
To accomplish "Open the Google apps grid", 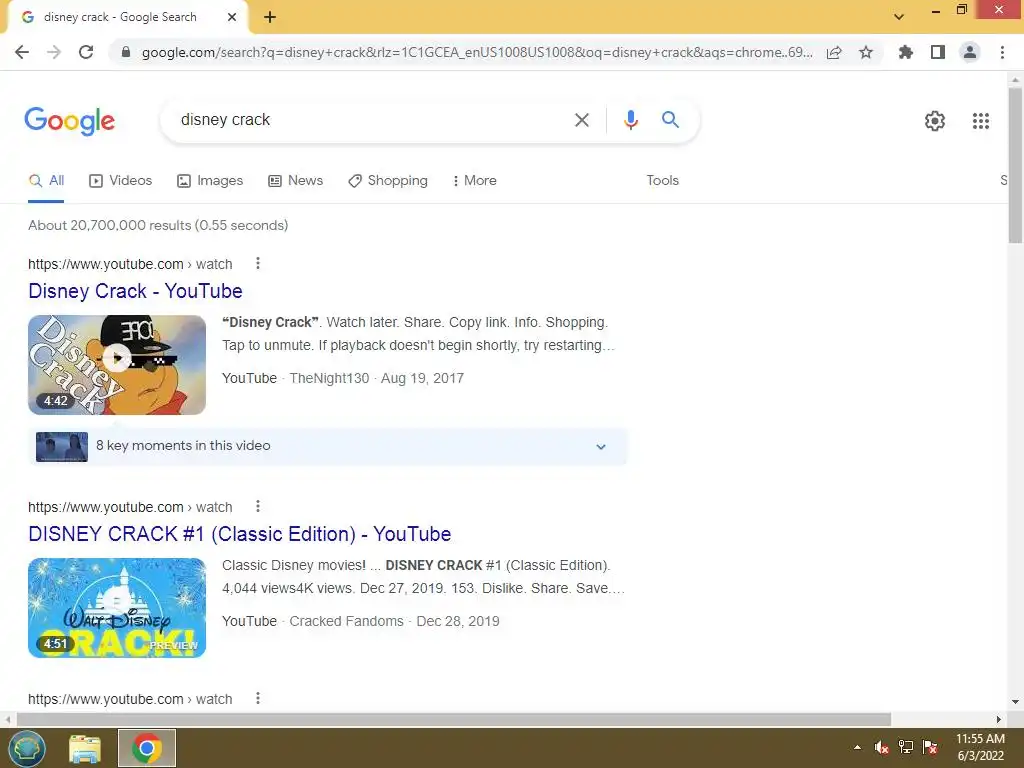I will pos(980,121).
